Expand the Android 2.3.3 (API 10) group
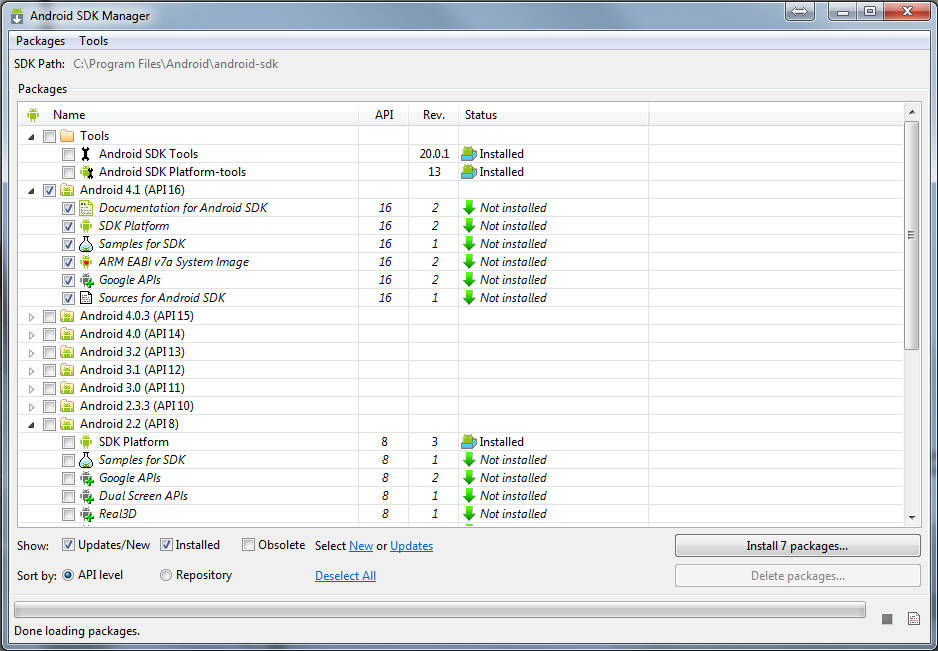The width and height of the screenshot is (938, 651). [x=32, y=406]
